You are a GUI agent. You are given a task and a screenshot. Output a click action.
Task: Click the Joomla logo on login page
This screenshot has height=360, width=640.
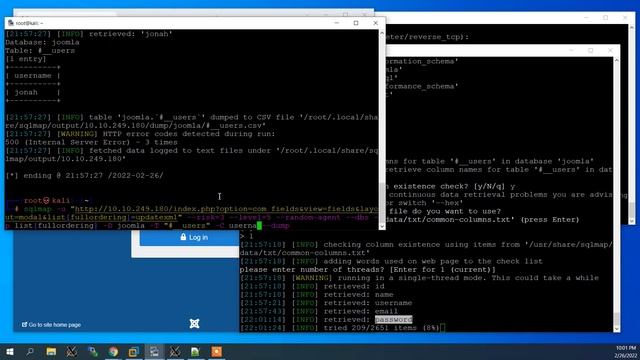[194, 324]
